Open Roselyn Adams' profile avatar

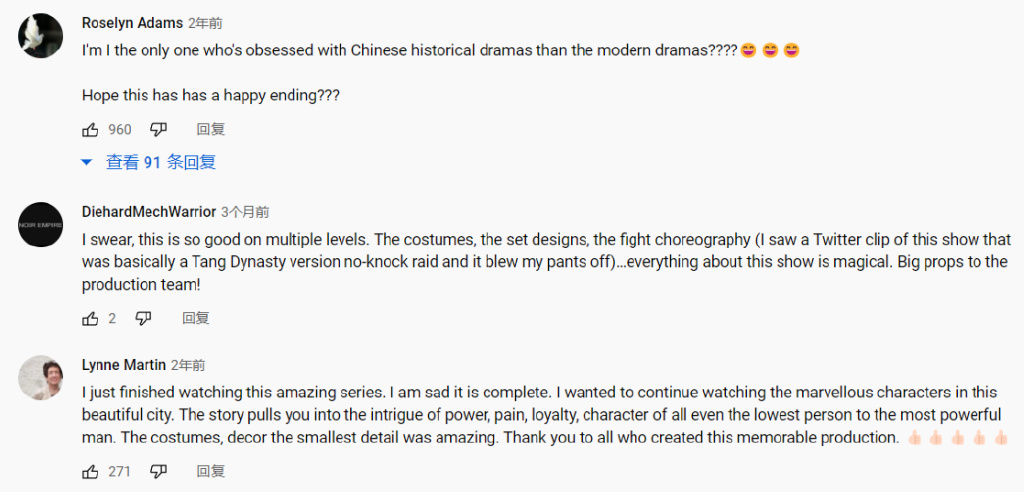point(41,36)
